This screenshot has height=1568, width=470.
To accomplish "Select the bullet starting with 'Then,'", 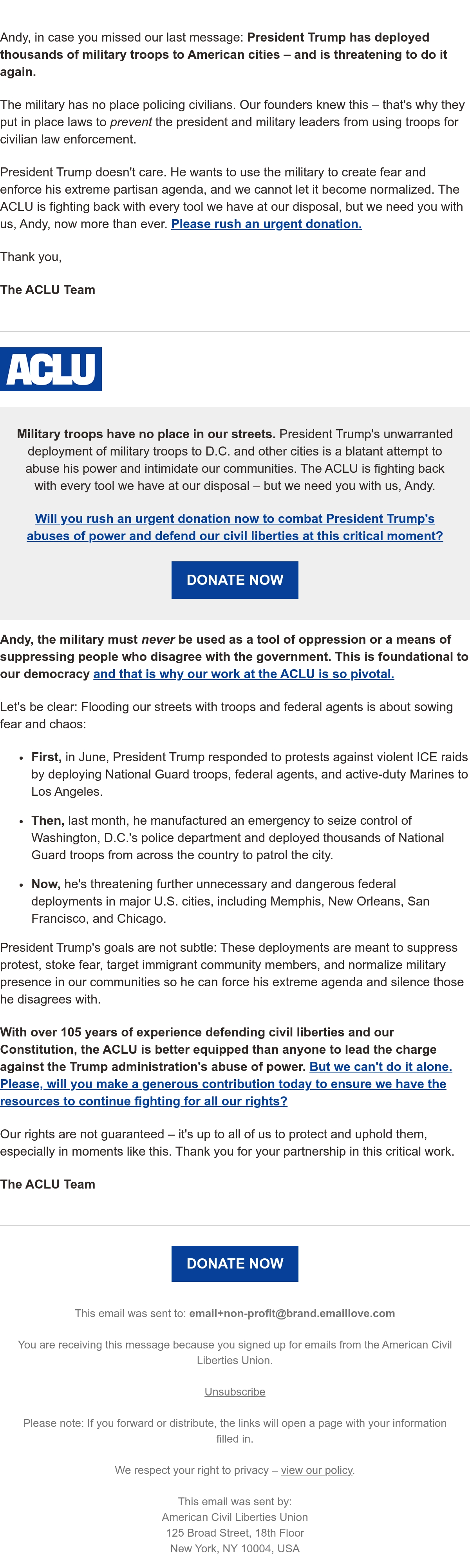I will coord(238,838).
